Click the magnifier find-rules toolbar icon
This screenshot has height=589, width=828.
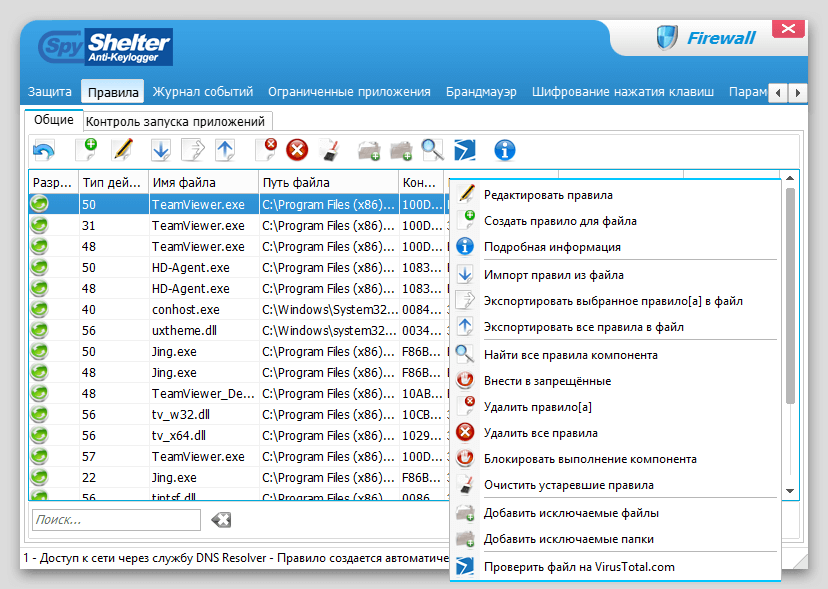click(x=432, y=150)
